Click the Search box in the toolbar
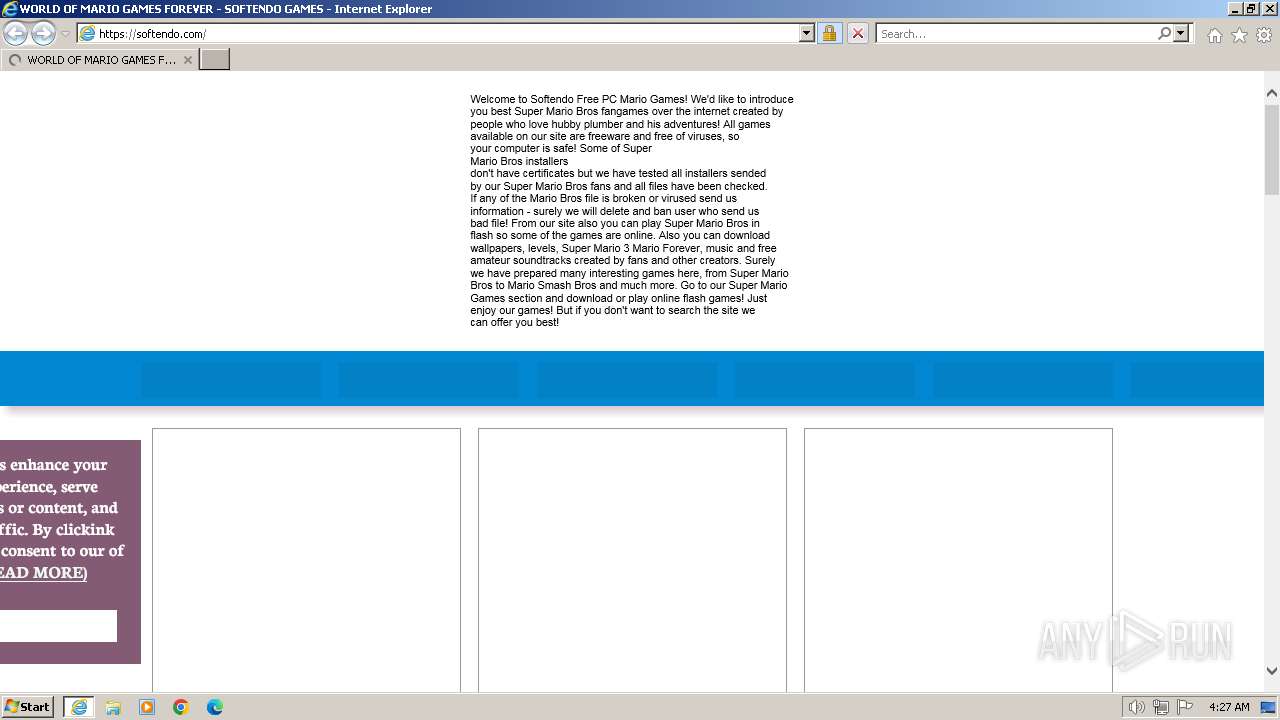Image resolution: width=1280 pixels, height=720 pixels. coord(1015,33)
